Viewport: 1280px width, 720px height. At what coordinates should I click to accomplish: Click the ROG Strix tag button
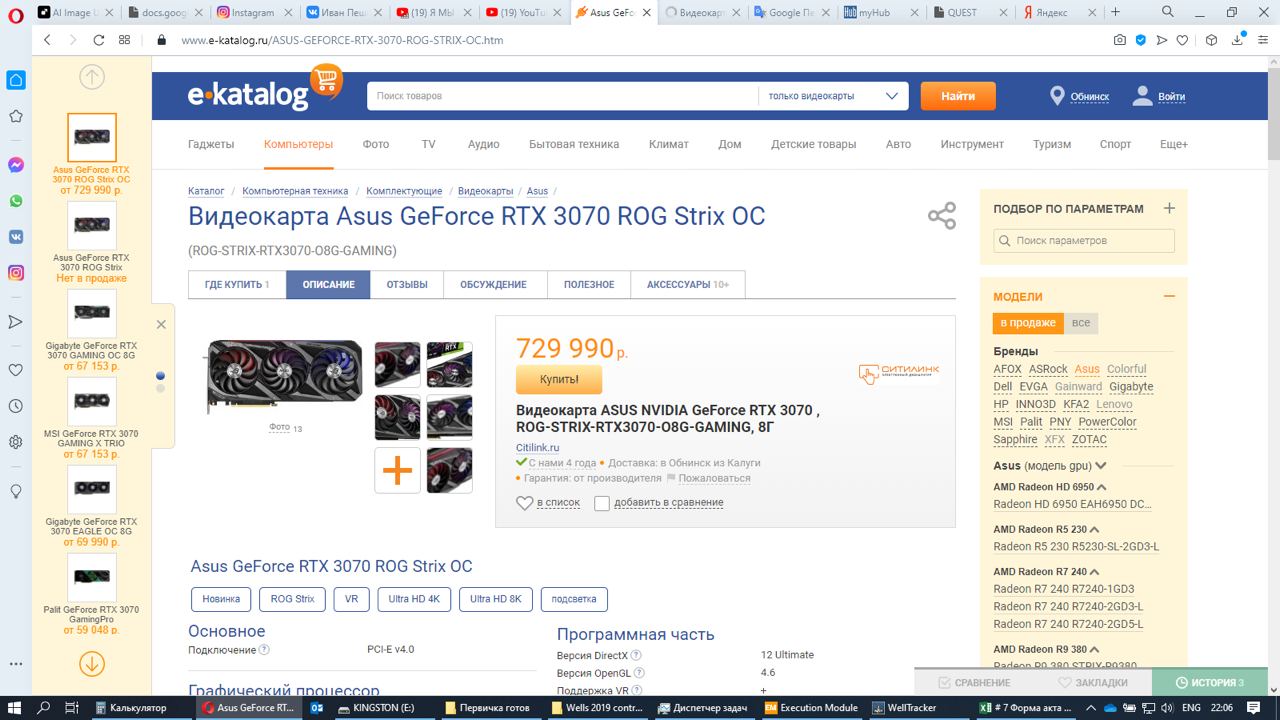pyautogui.click(x=292, y=599)
